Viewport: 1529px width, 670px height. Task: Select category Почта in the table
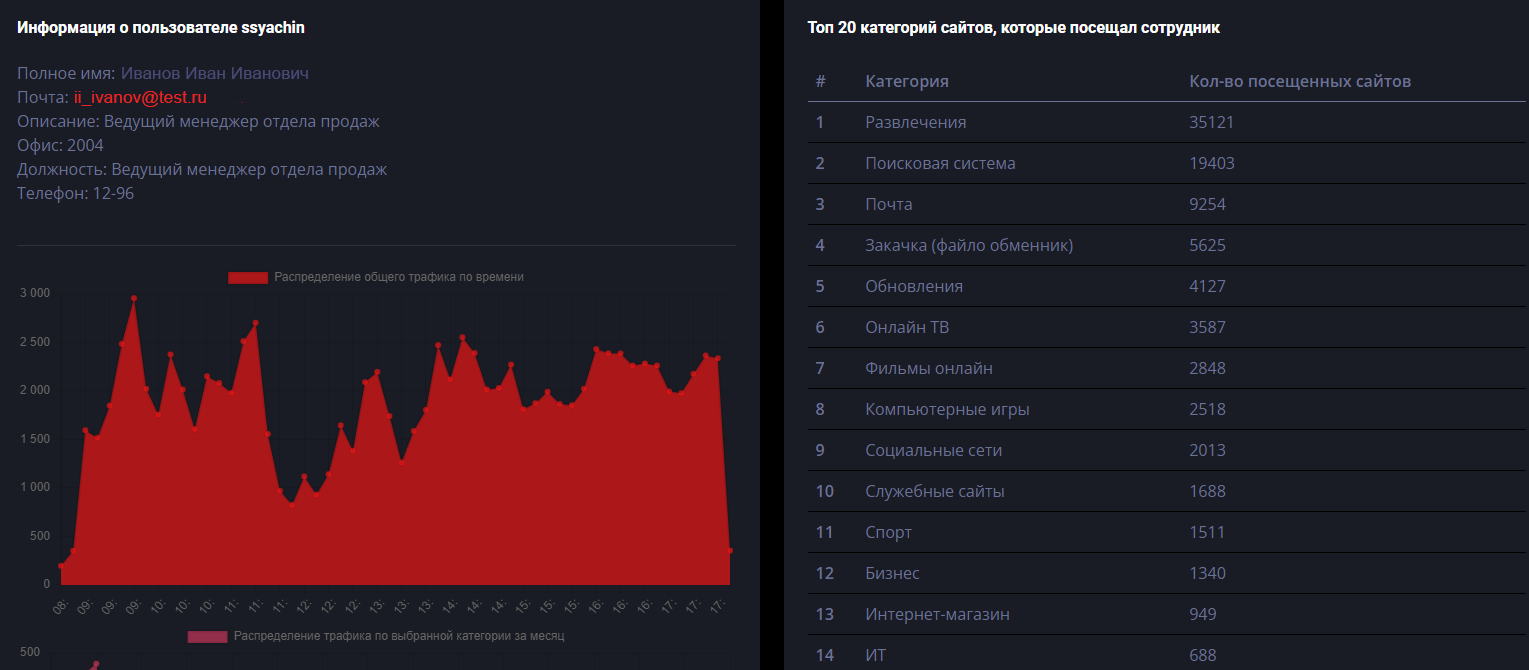pos(889,204)
